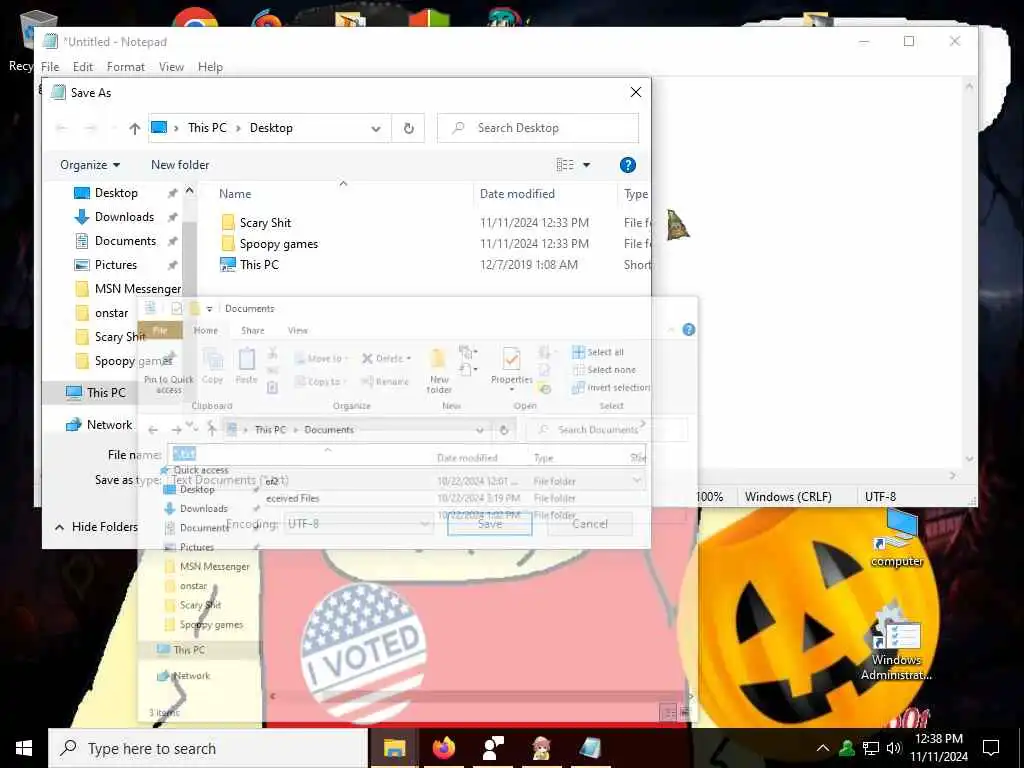Open Notepad Help menu
This screenshot has width=1024, height=768.
(210, 67)
